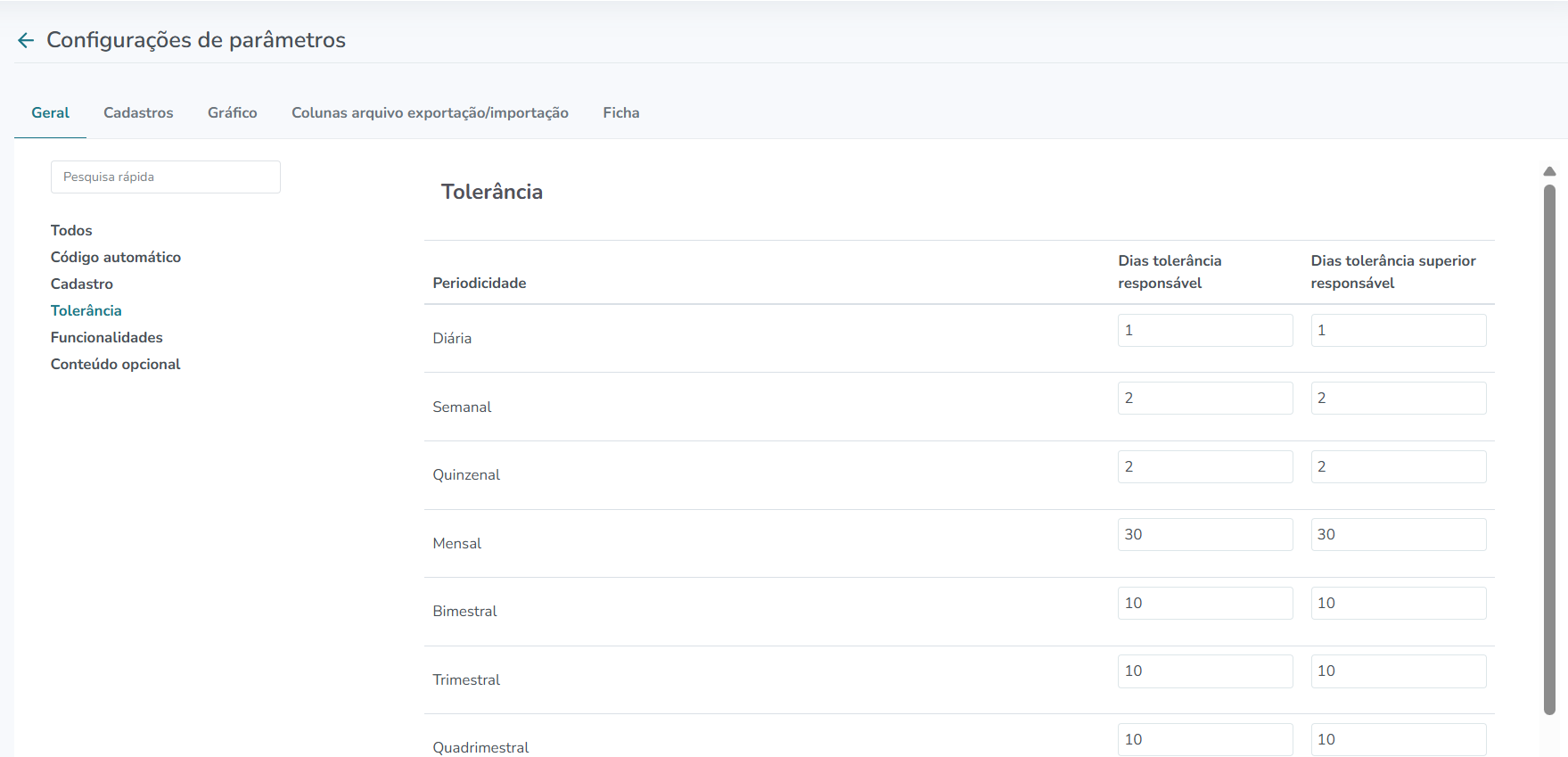The width and height of the screenshot is (1568, 757).
Task: Switch to the Cadastros tab
Action: 138,113
